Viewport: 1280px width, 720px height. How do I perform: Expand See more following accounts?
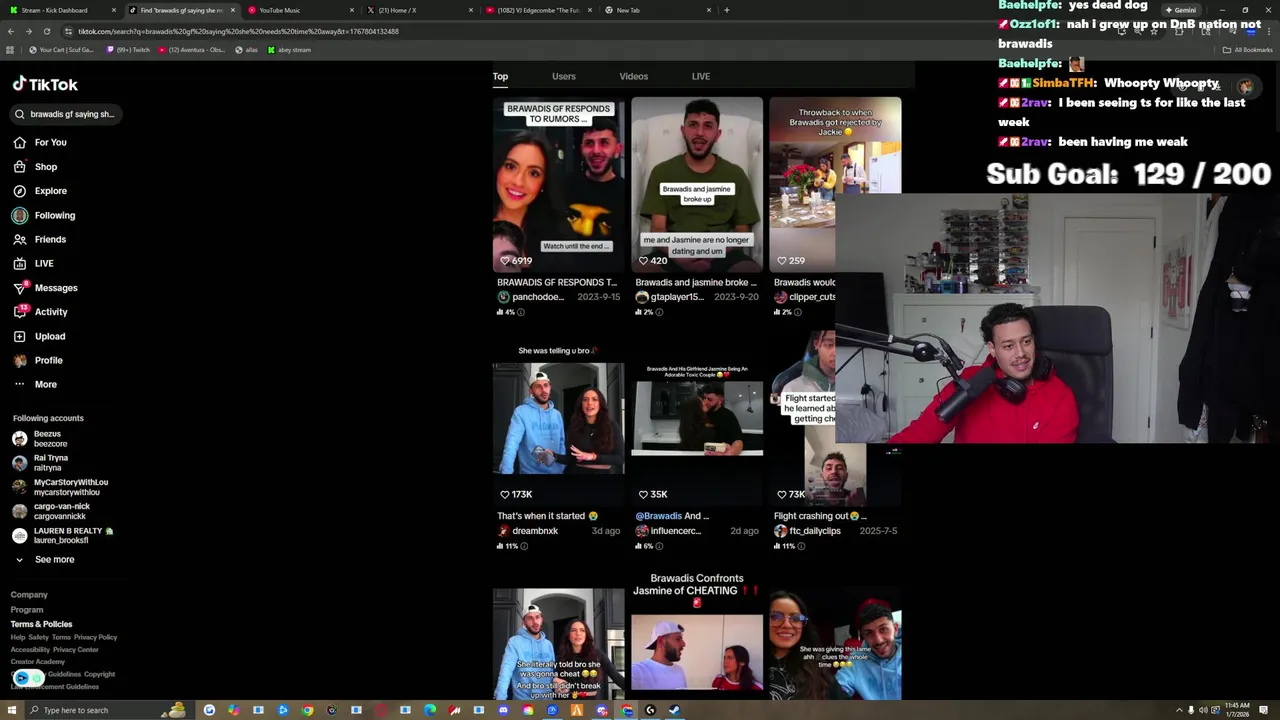click(x=45, y=560)
